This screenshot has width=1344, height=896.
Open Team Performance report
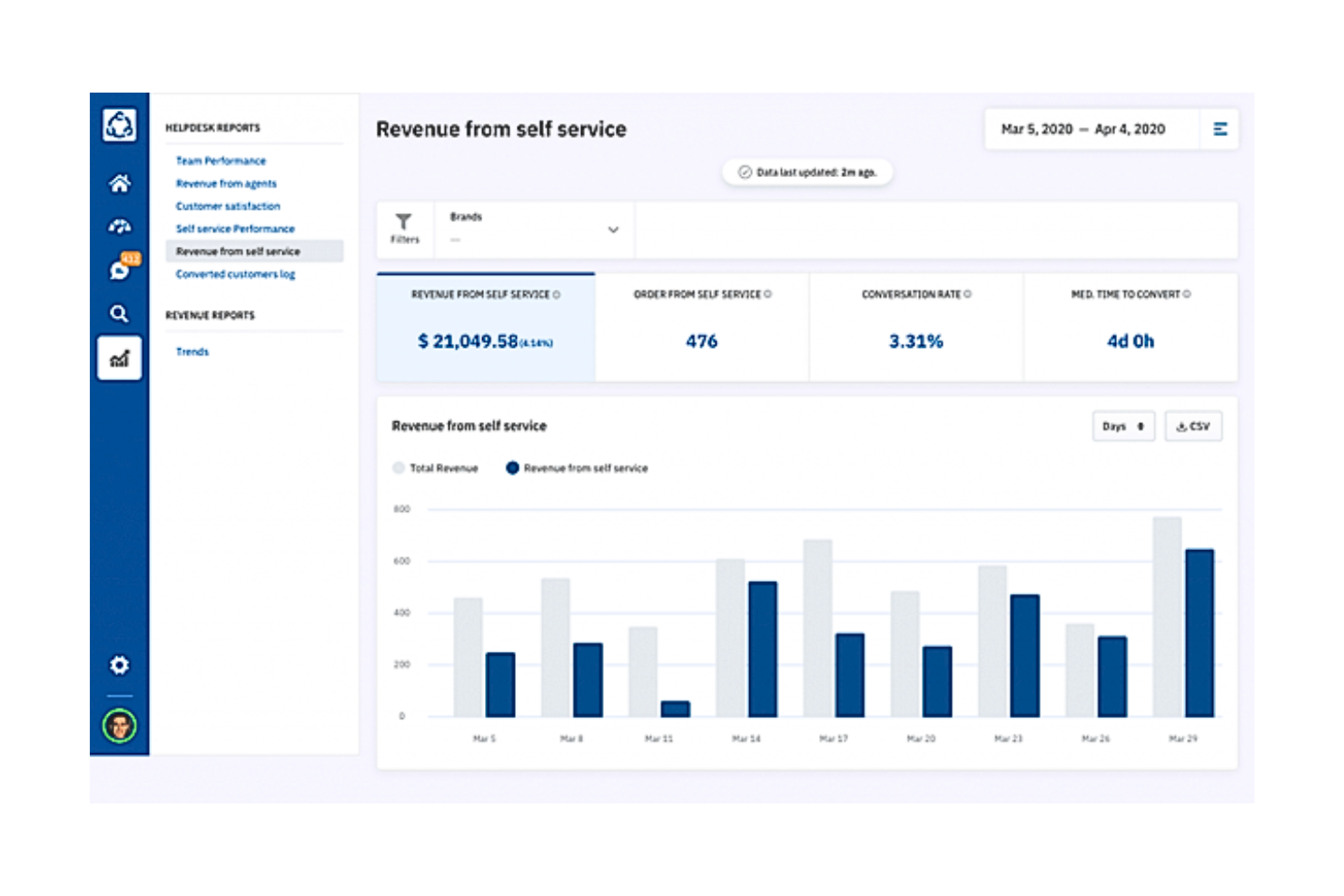click(221, 161)
